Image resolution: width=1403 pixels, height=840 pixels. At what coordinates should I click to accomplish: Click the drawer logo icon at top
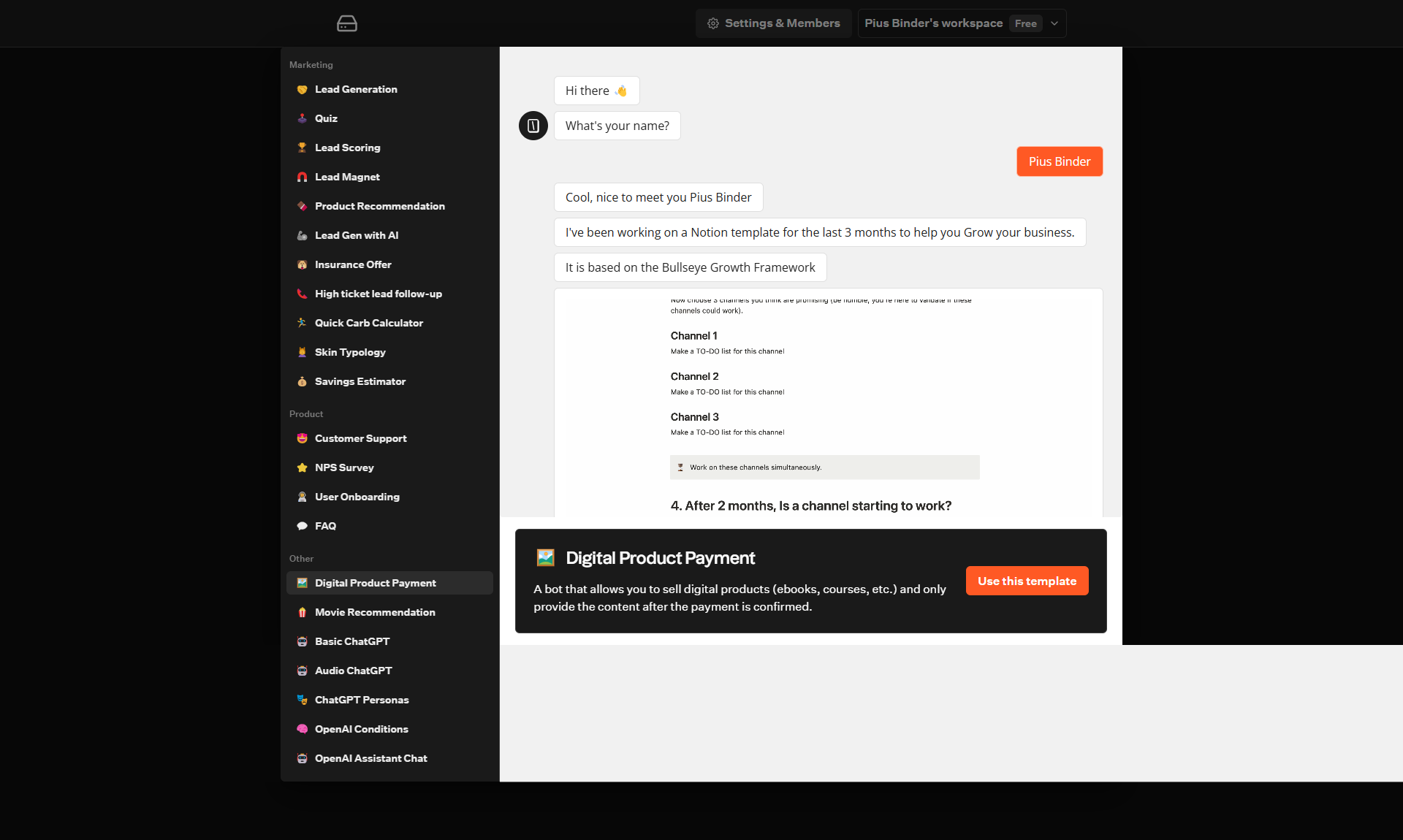pos(346,23)
